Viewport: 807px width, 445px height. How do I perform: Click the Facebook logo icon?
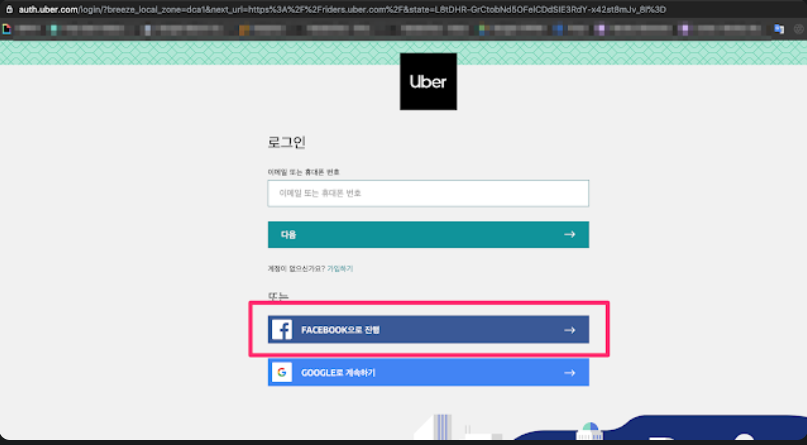(282, 330)
